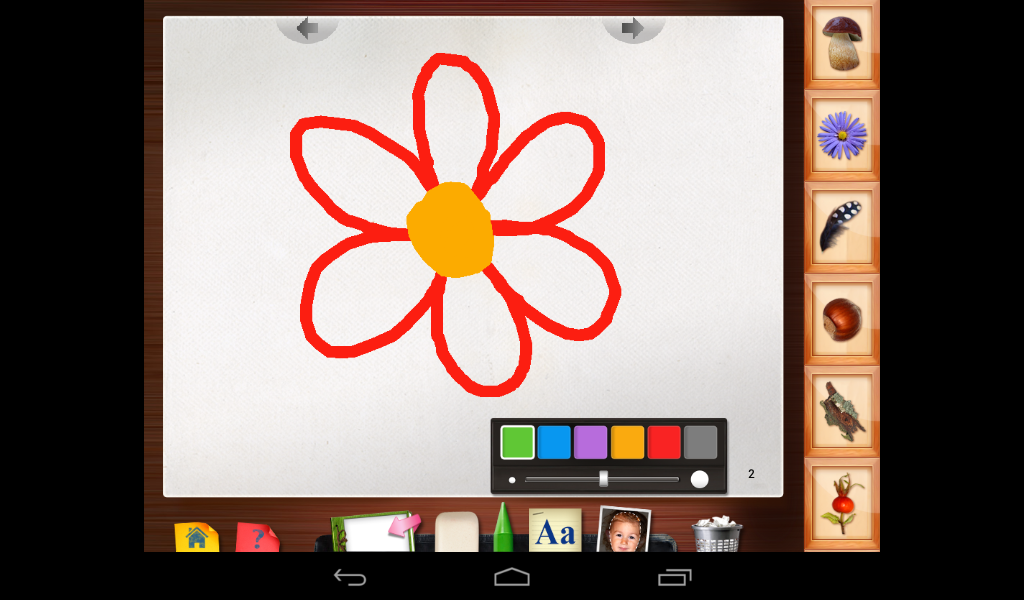Go to next page with right arrow

pyautogui.click(x=633, y=28)
